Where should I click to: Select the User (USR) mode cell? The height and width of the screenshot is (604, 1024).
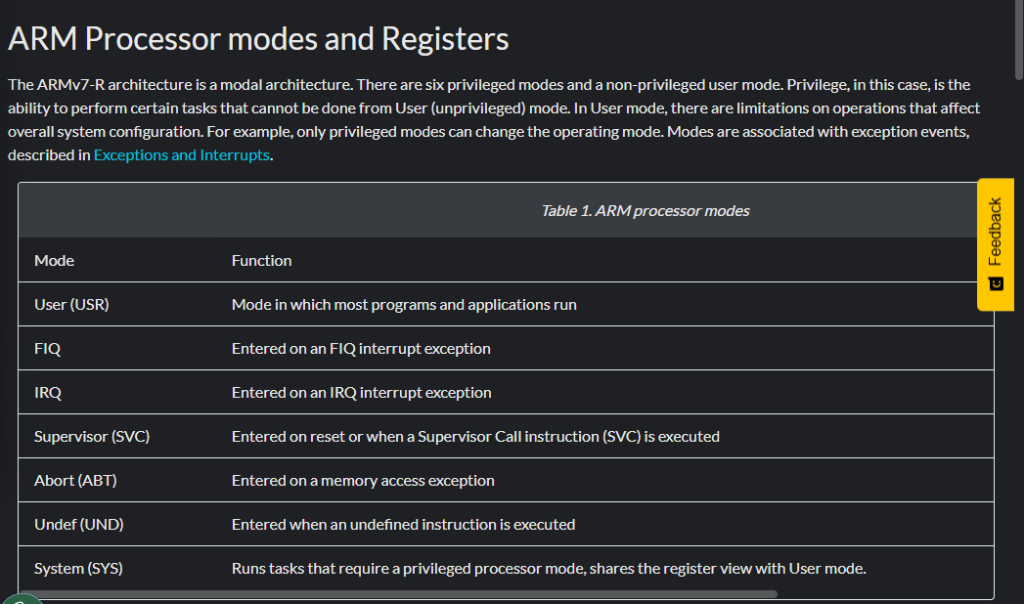71,304
